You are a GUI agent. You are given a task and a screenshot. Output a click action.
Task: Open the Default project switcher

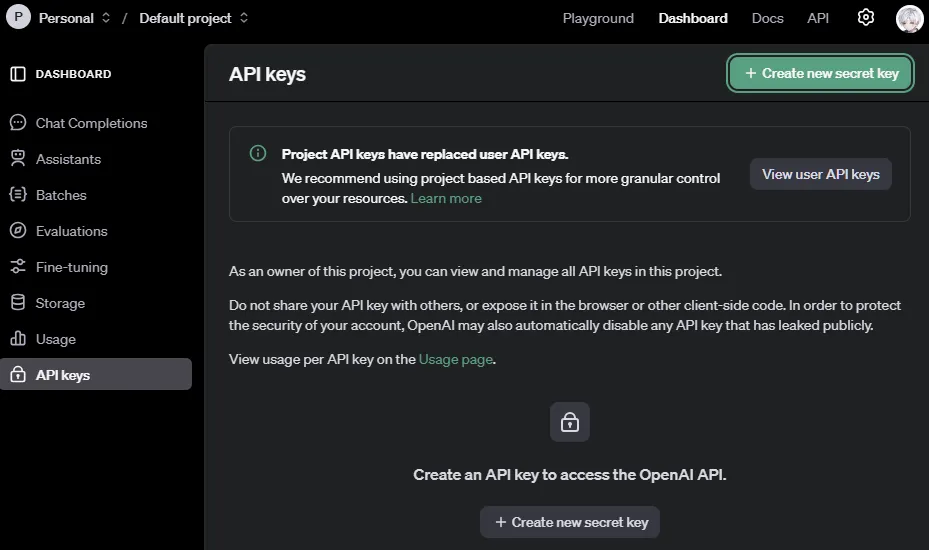194,18
